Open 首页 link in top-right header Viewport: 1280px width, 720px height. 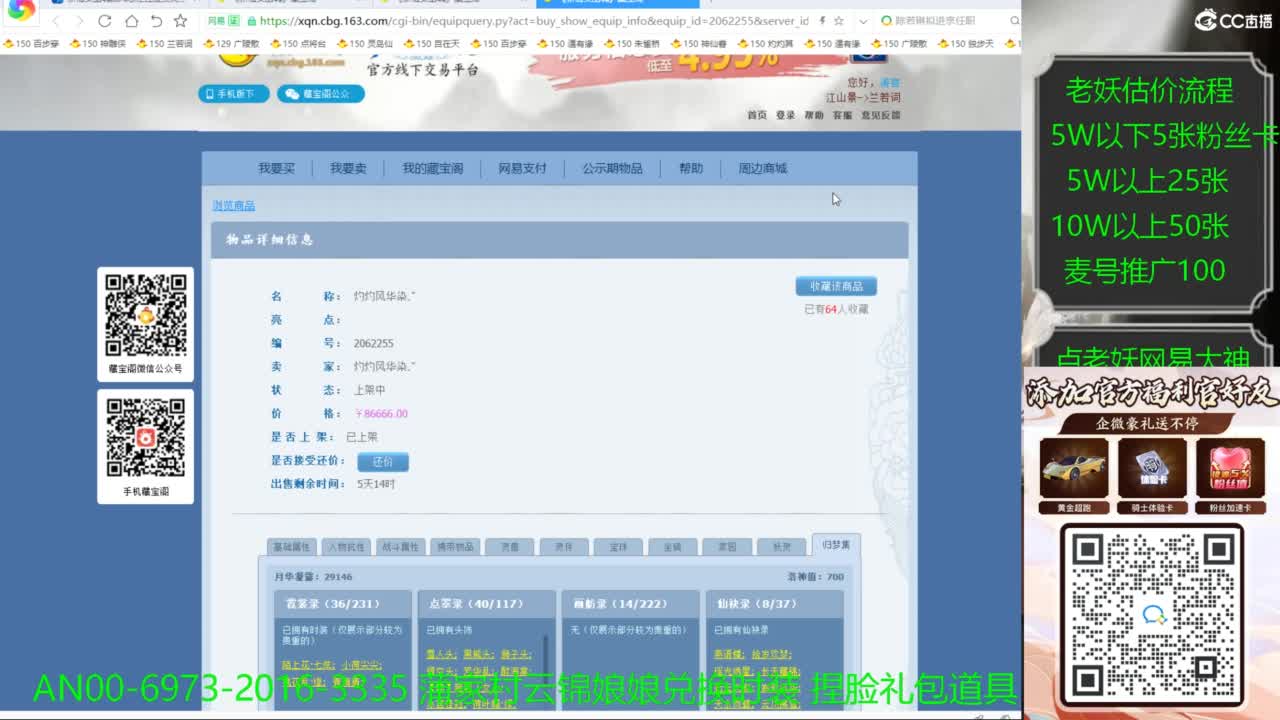[x=757, y=115]
